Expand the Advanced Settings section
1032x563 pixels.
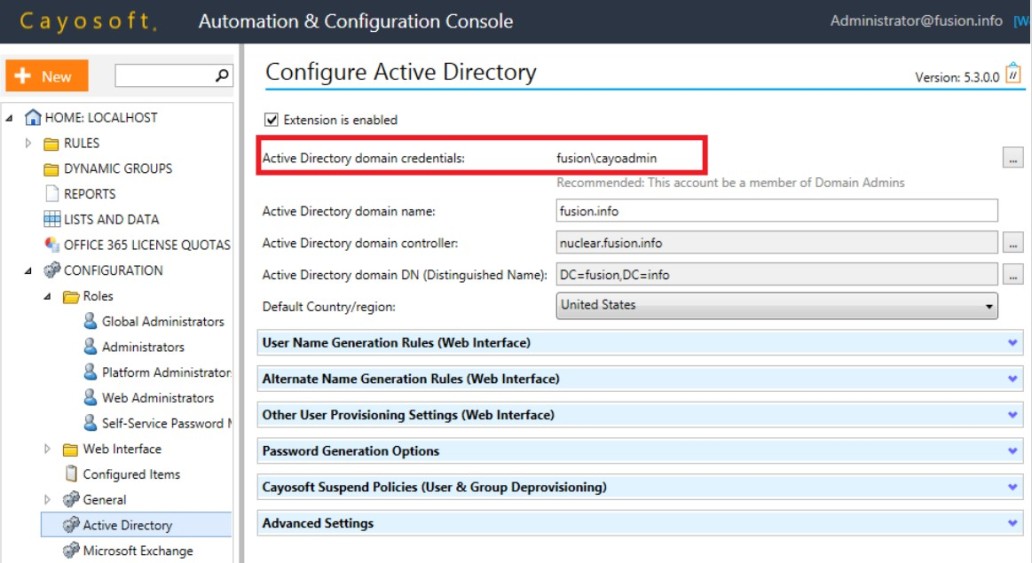pos(640,523)
